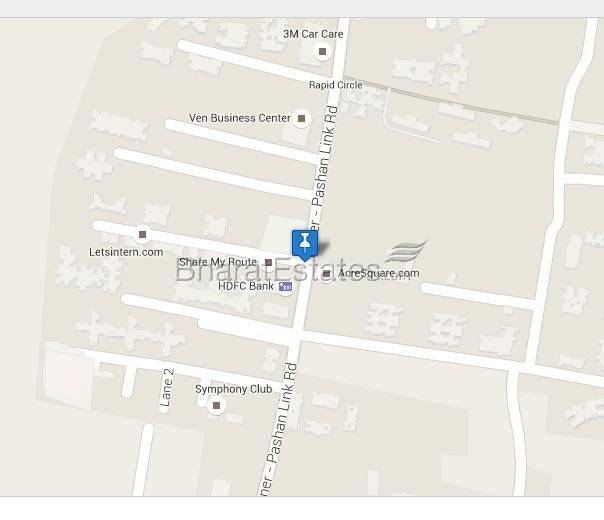604x520 pixels.
Task: Click the Lane 2 street label
Action: tap(167, 387)
